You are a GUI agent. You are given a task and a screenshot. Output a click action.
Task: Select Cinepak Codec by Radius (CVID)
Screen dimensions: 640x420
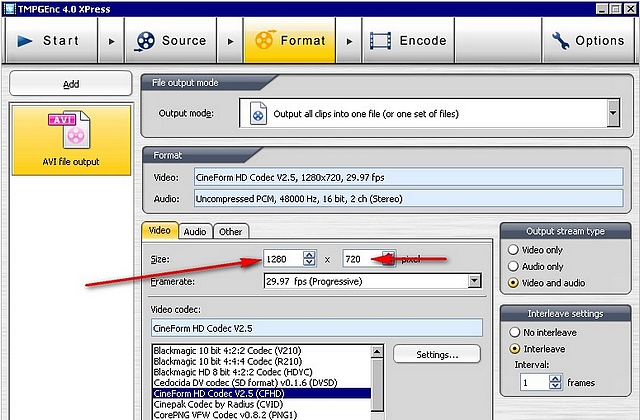261,404
